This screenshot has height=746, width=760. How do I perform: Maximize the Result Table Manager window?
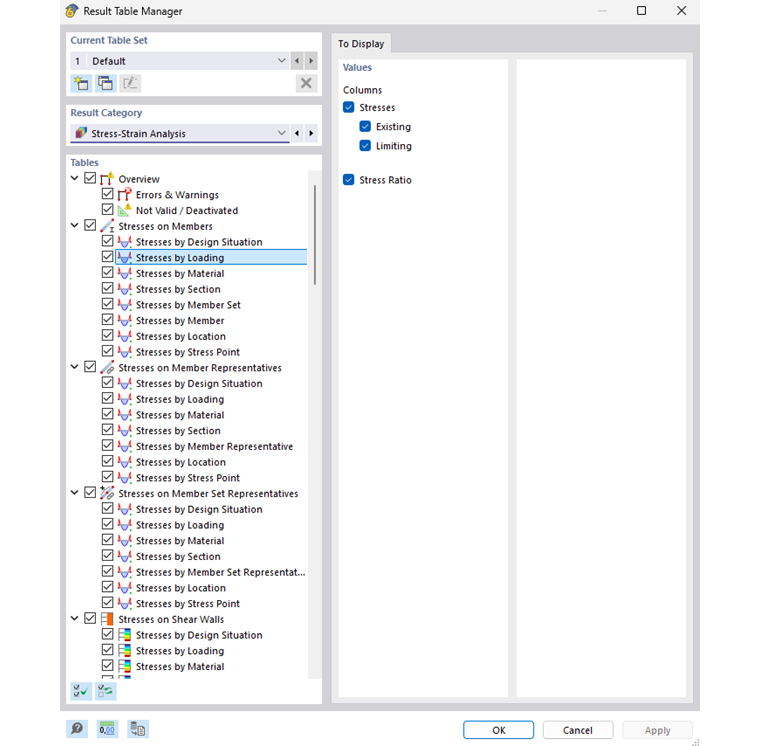pos(641,11)
